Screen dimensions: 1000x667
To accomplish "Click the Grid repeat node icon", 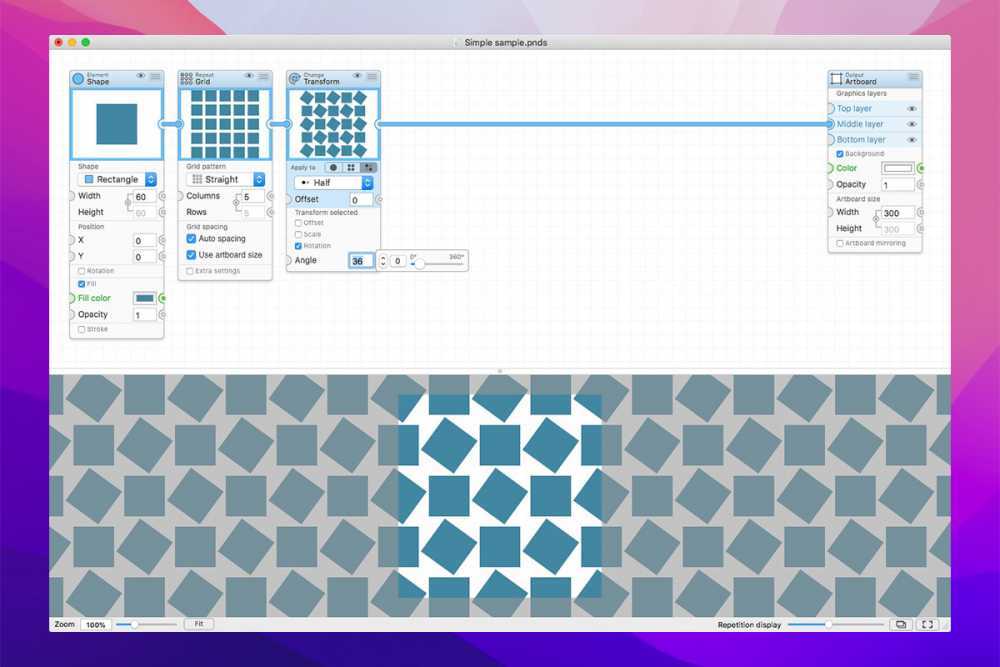I will click(x=184, y=76).
